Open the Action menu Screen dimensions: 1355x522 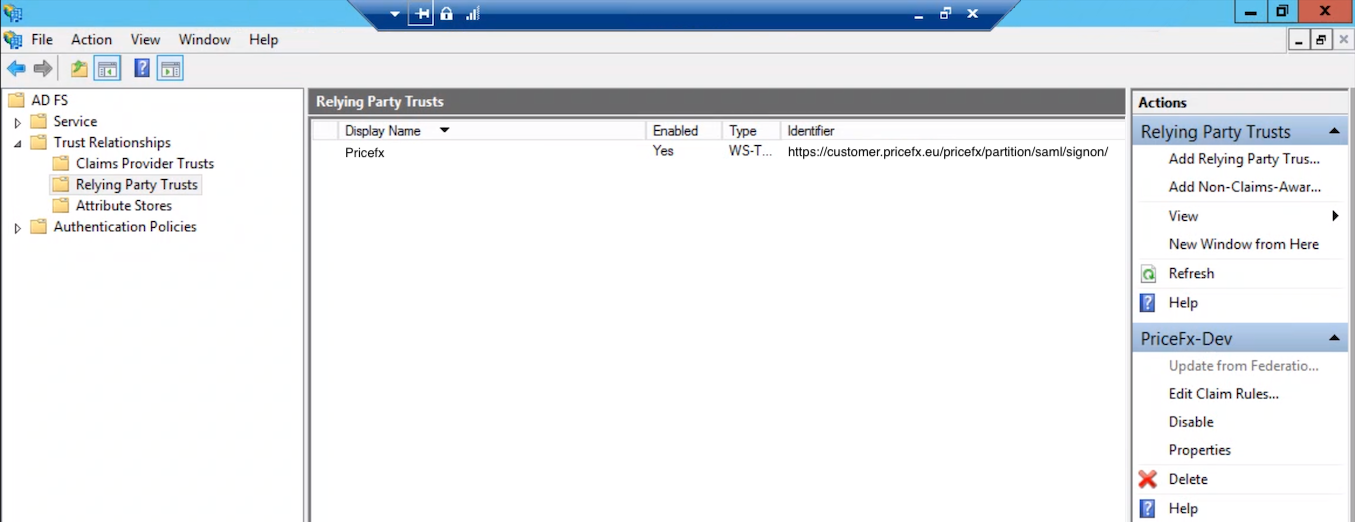click(91, 40)
